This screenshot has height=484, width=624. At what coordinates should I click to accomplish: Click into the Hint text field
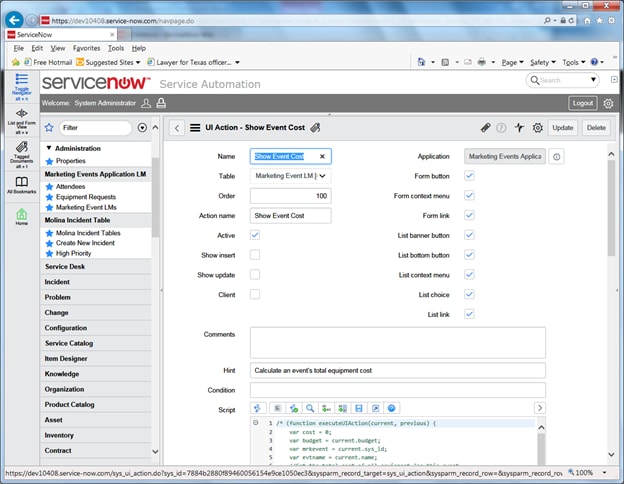[397, 370]
